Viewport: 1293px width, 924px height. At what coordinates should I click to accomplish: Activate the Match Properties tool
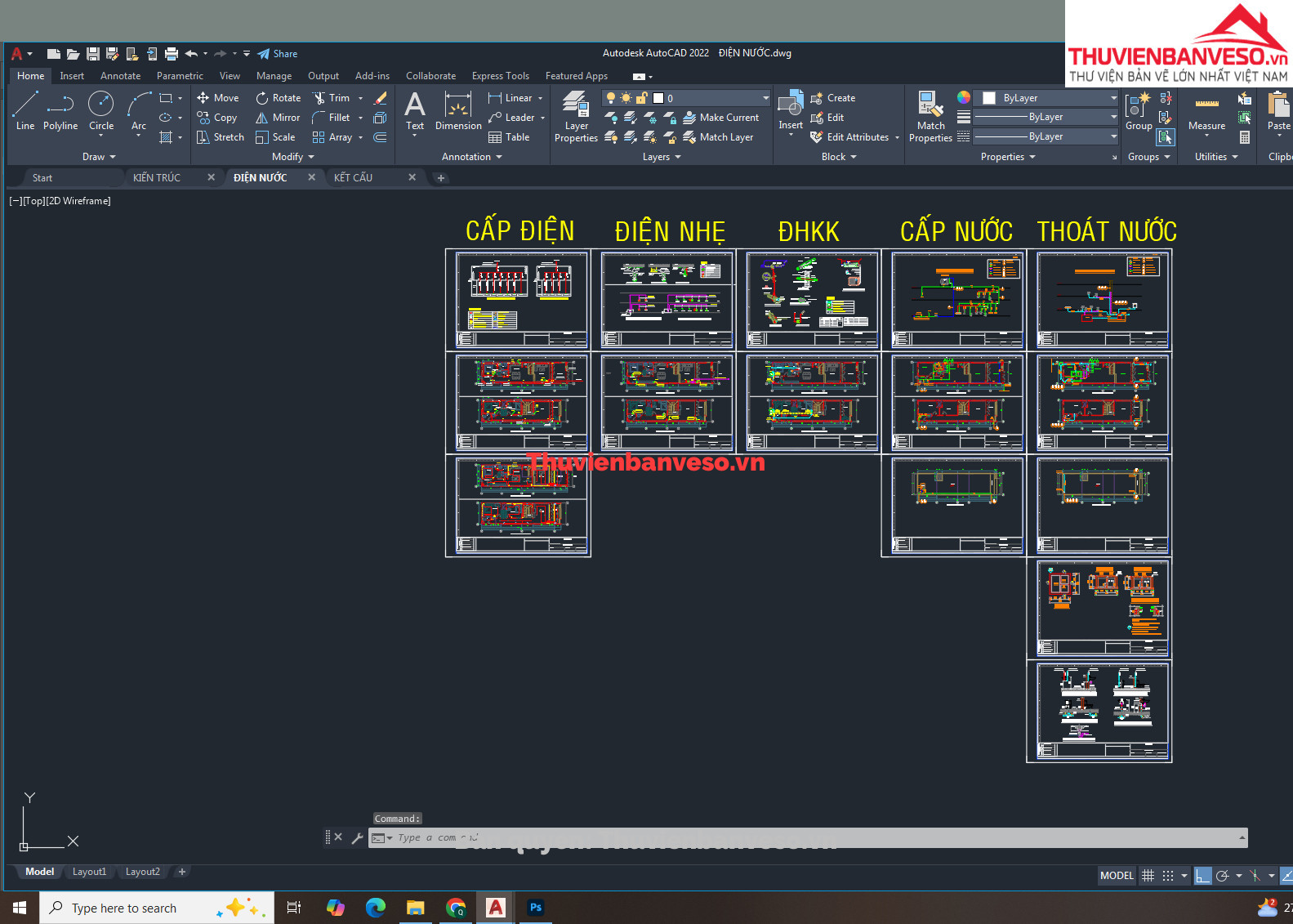[x=930, y=116]
